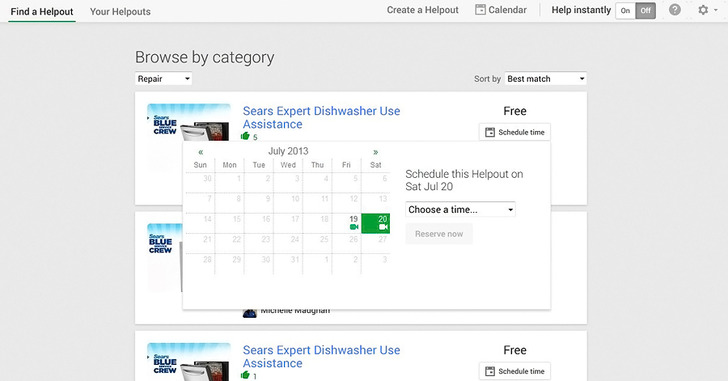
Task: Open Create a Helpout
Action: click(x=422, y=10)
